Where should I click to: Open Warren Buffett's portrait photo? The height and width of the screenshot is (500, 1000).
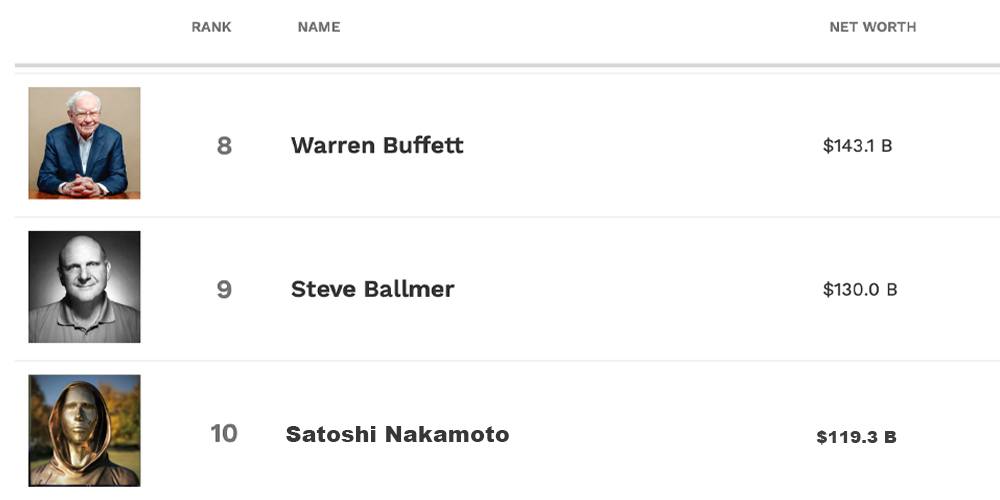[x=84, y=143]
